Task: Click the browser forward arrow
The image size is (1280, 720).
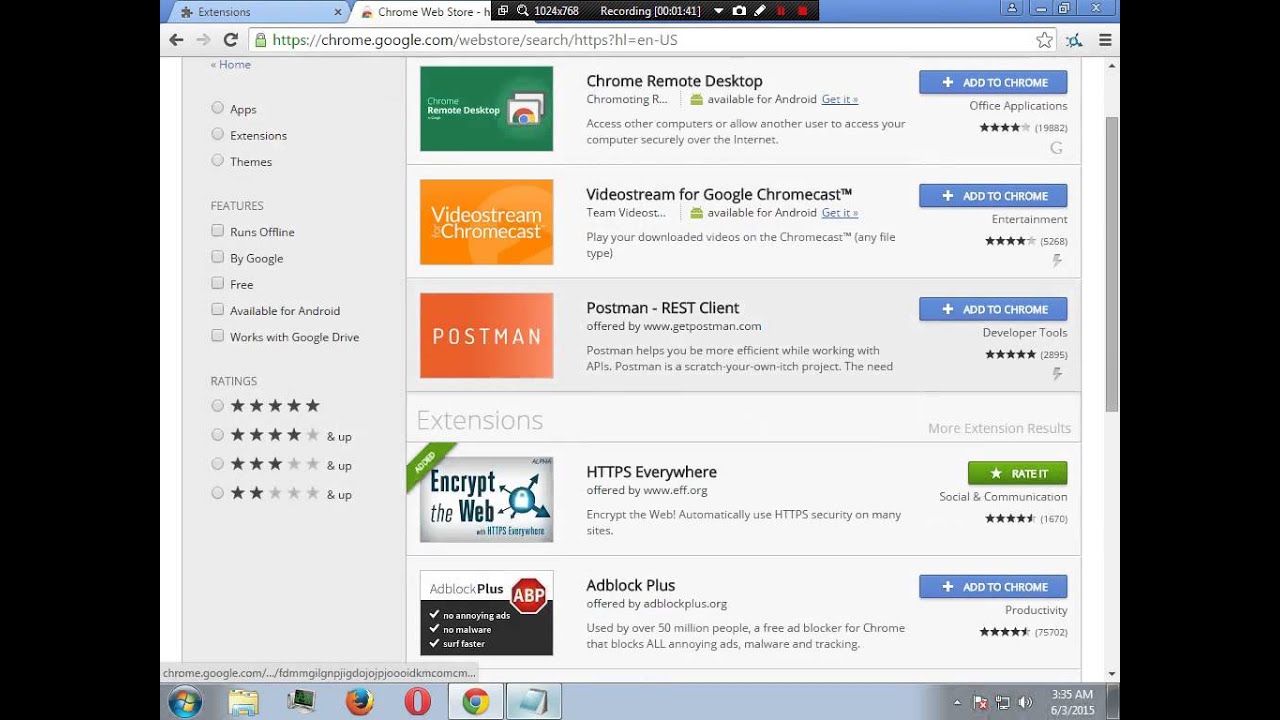Action: (x=203, y=40)
